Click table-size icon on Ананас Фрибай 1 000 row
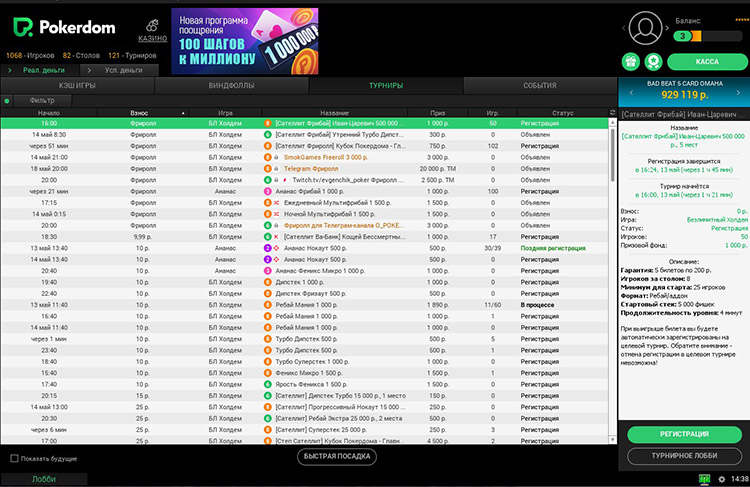Screen dimensions: 750x487 tap(268, 191)
